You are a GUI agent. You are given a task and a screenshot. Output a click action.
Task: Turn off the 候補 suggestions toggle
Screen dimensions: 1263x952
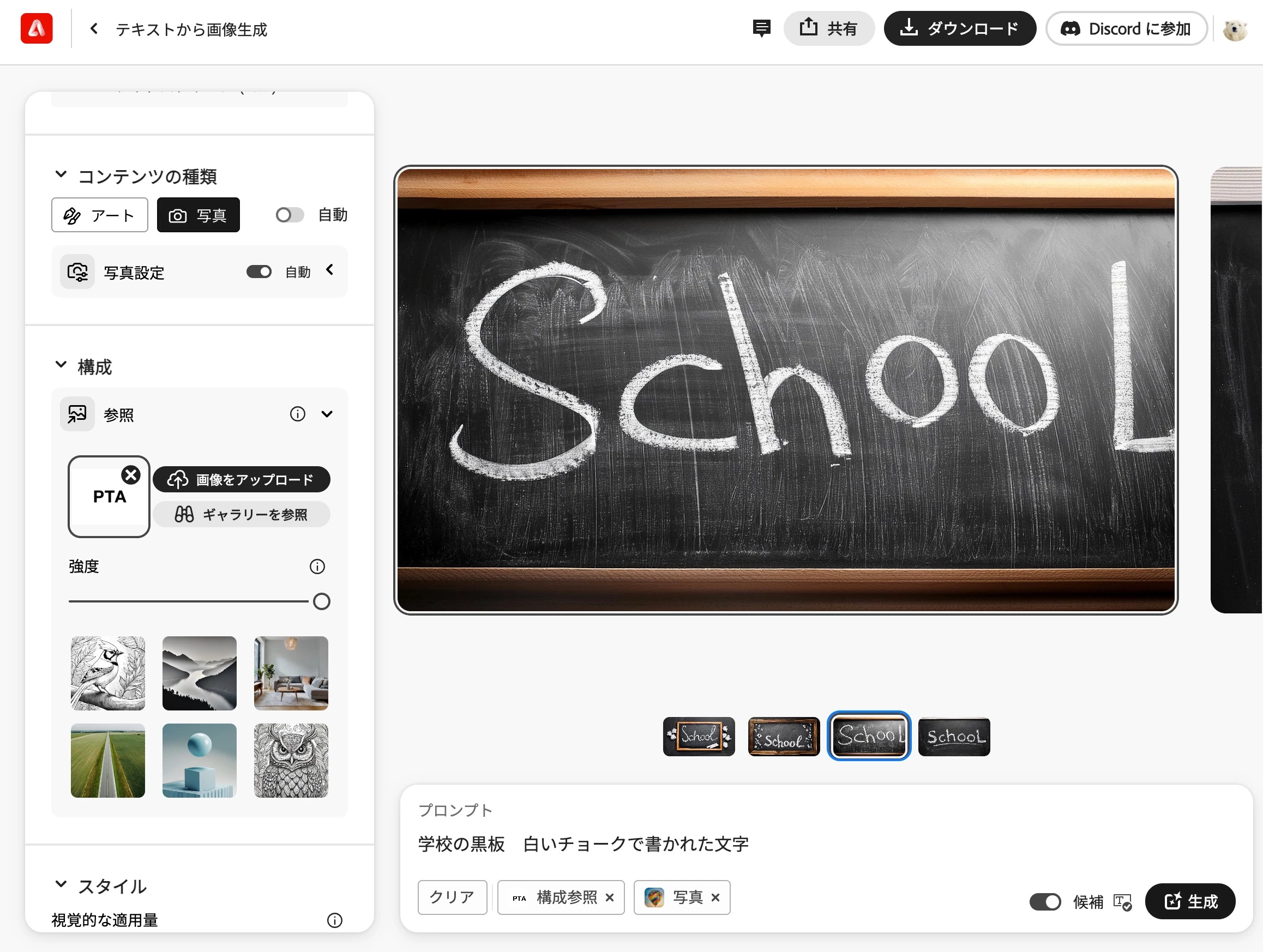pos(1045,902)
